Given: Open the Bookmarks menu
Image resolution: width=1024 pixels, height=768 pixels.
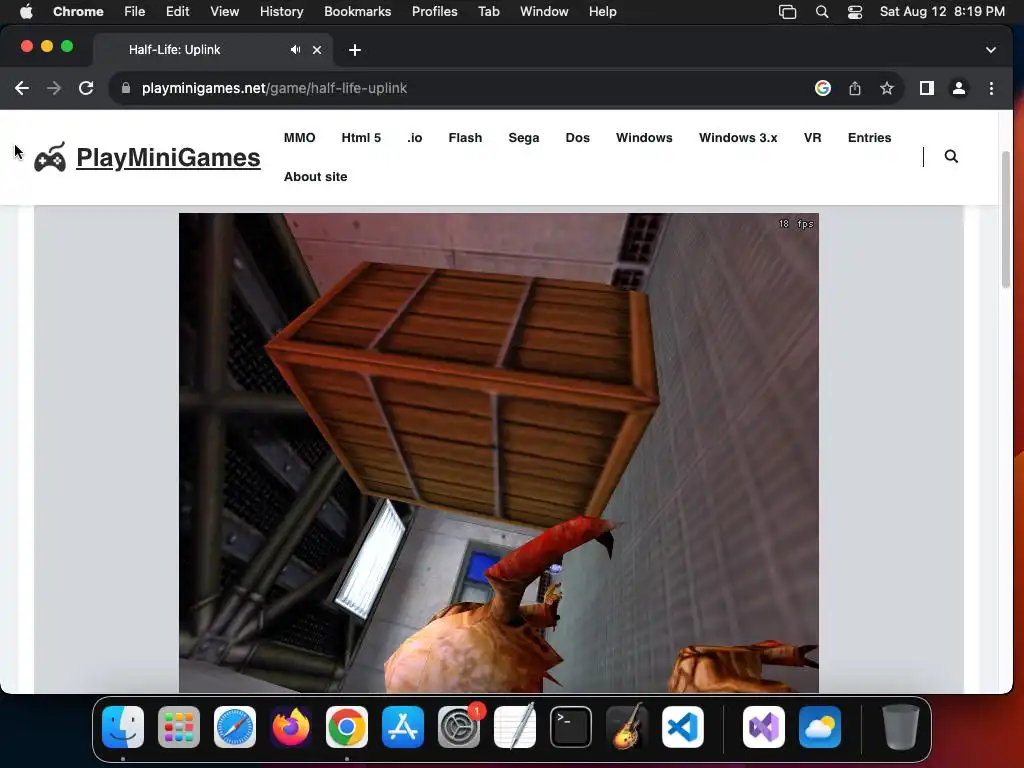Looking at the screenshot, I should coord(357,12).
